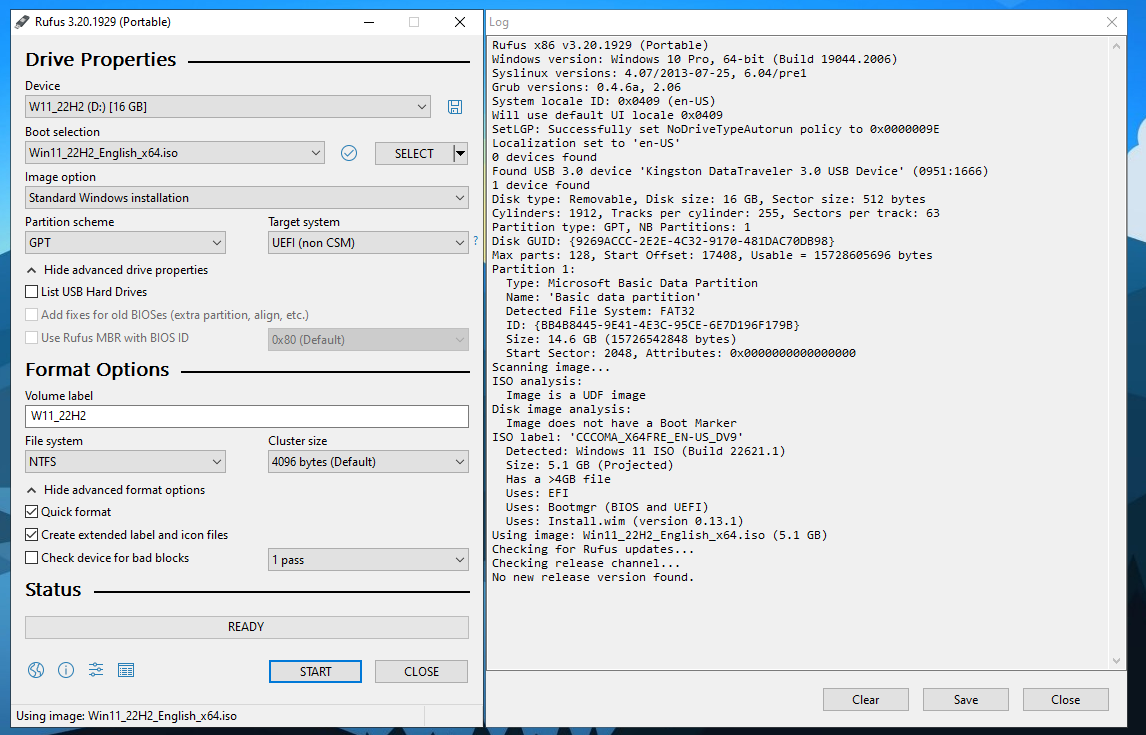Viewport: 1146px width, 735px height.
Task: Click the START button
Action: pyautogui.click(x=315, y=671)
